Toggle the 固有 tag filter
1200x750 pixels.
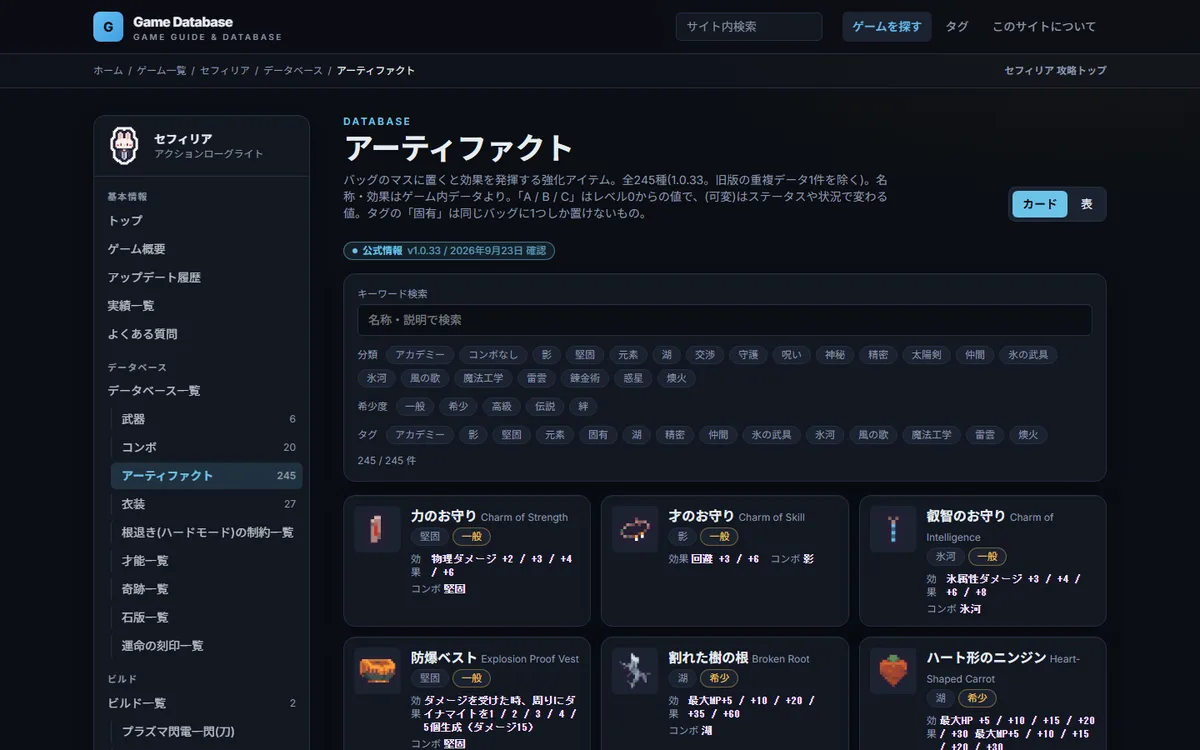coord(598,435)
